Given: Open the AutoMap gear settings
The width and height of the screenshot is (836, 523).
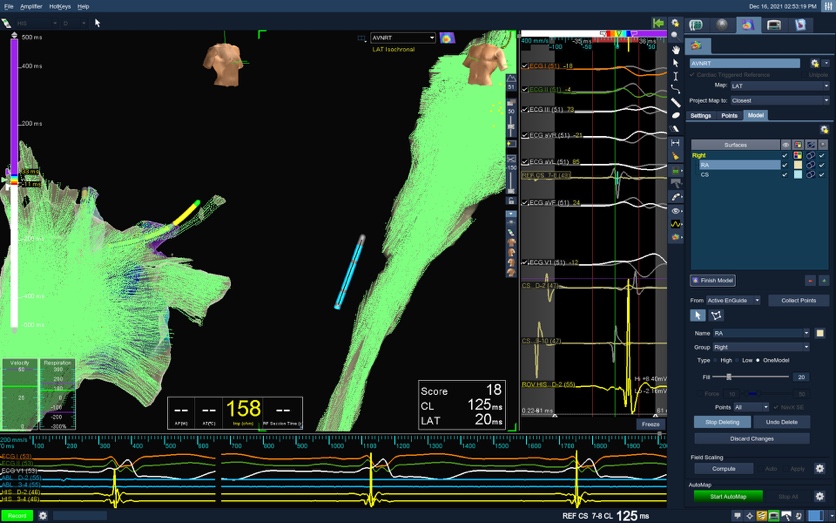Looking at the screenshot, I should (x=820, y=496).
